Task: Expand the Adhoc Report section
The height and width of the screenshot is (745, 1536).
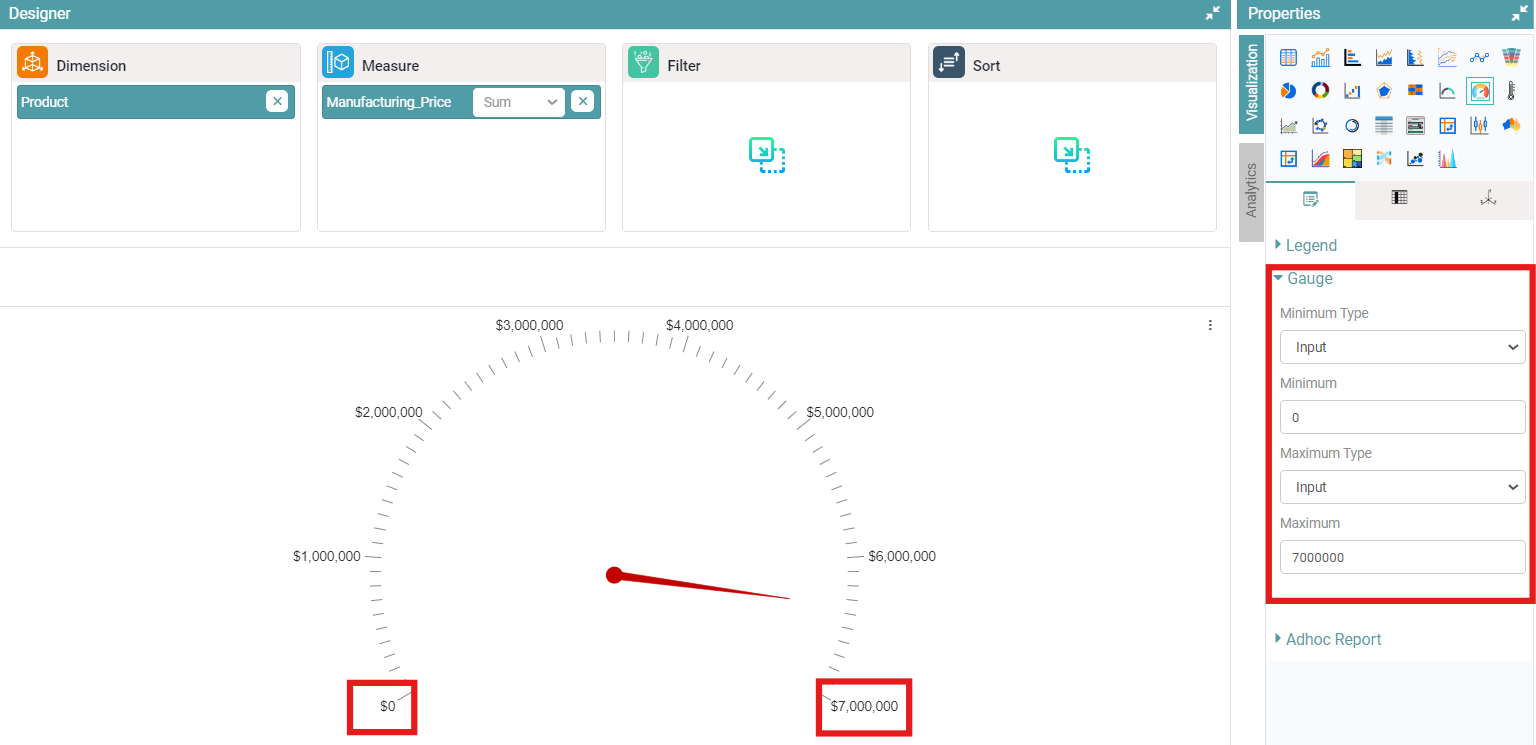Action: tap(1333, 639)
